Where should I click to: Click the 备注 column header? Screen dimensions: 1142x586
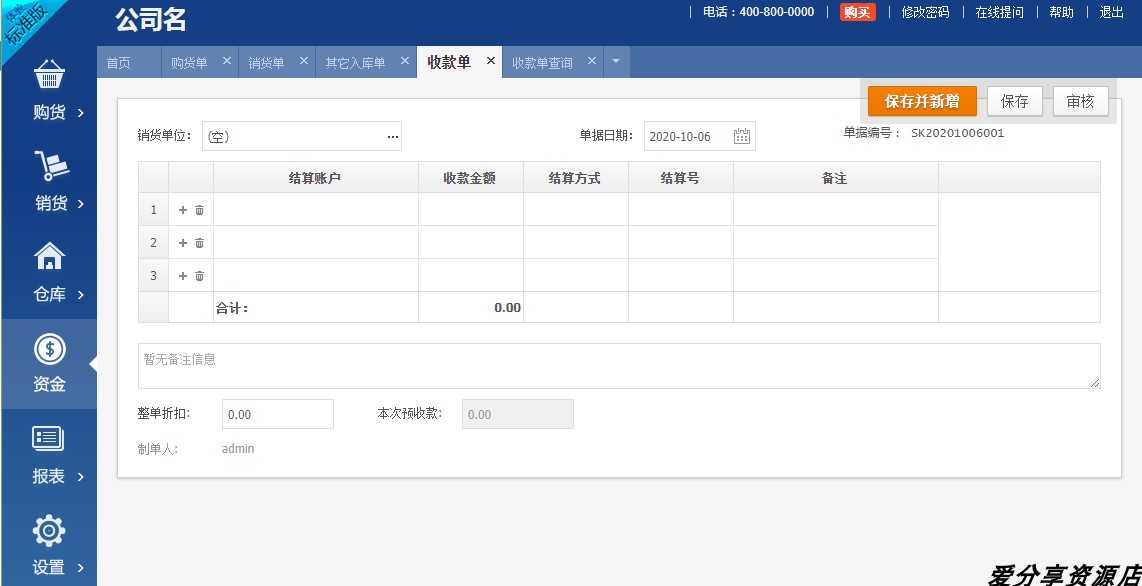coord(835,178)
